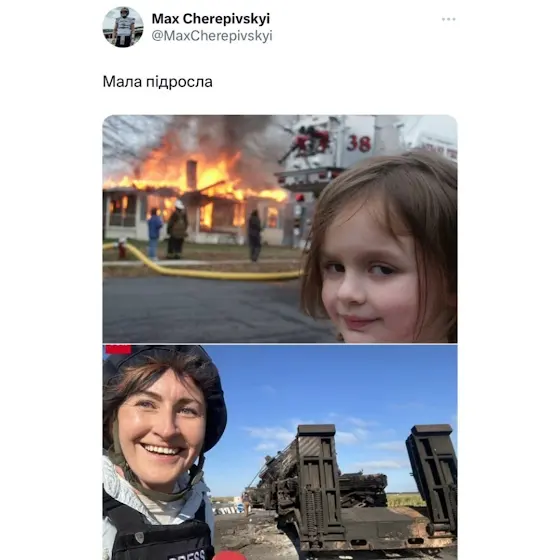
Task: Click the flames above the house roof
Action: tap(200, 168)
